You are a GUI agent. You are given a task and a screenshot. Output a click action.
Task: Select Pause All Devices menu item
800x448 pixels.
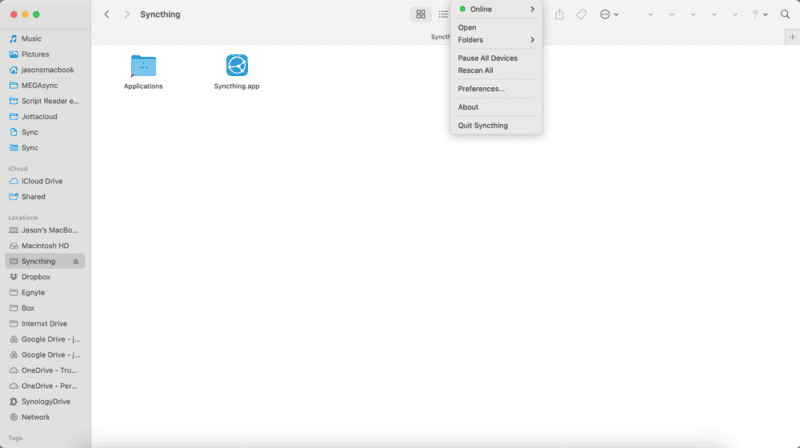pos(487,58)
